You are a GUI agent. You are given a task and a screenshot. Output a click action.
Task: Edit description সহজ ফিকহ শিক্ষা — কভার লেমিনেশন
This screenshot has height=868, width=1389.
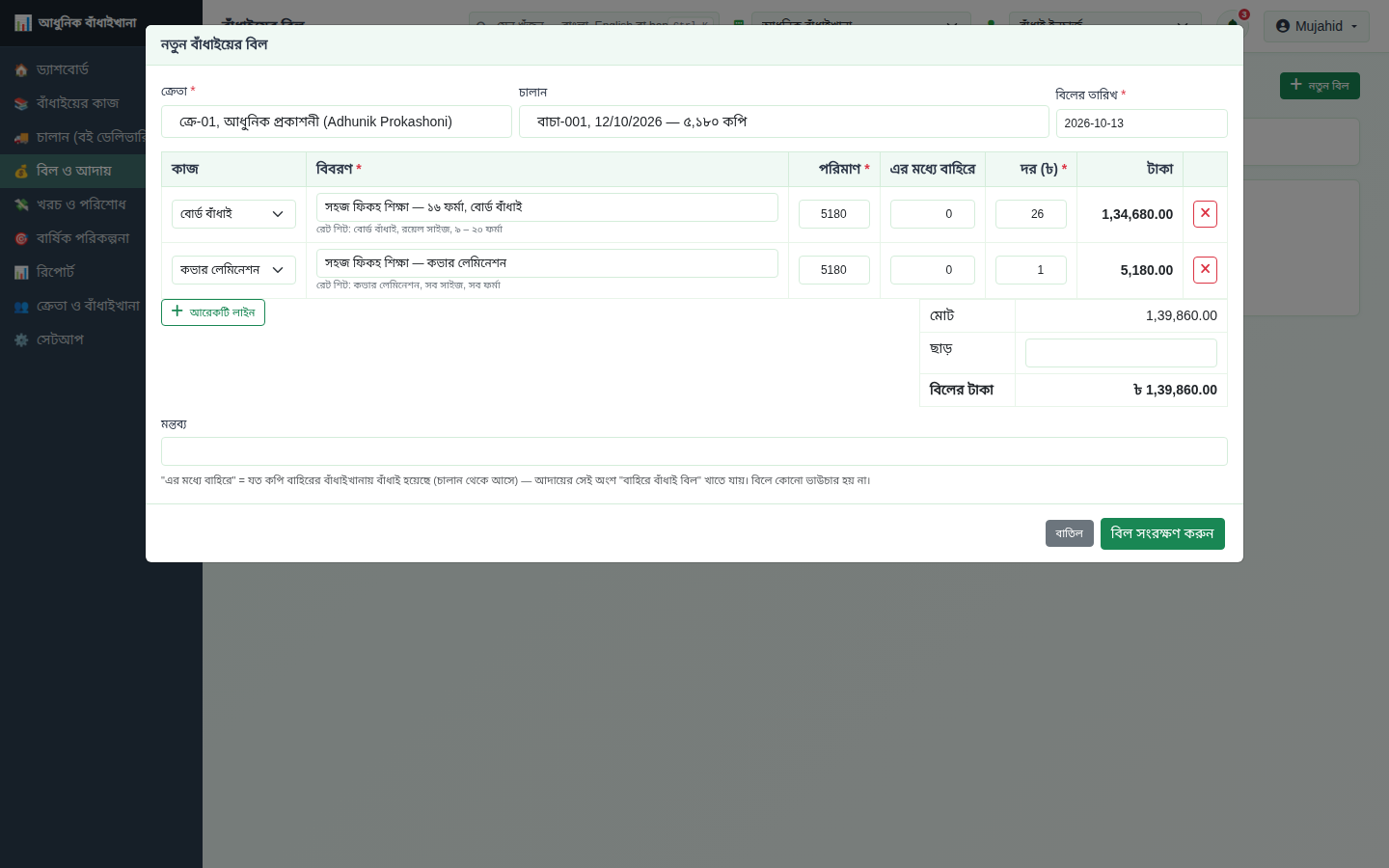(x=547, y=263)
